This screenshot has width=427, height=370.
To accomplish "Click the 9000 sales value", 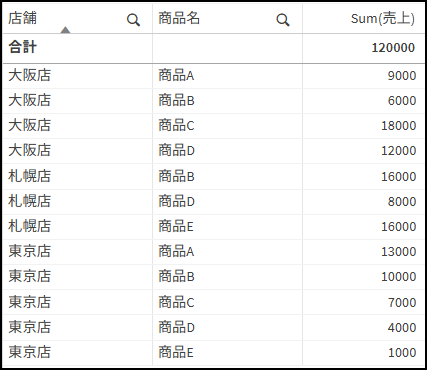I will (402, 76).
